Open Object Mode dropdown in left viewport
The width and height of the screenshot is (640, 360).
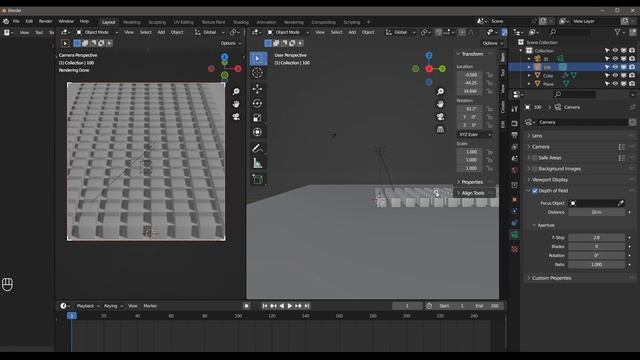97,32
